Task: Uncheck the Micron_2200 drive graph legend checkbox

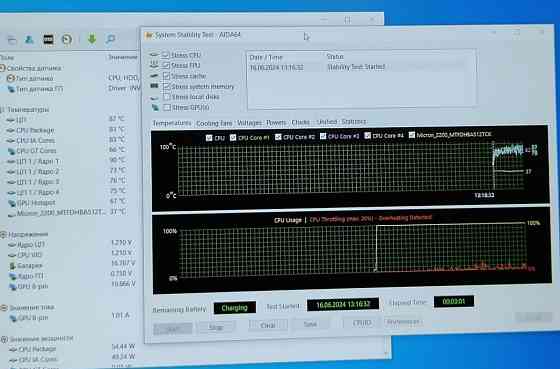Action: (x=412, y=135)
